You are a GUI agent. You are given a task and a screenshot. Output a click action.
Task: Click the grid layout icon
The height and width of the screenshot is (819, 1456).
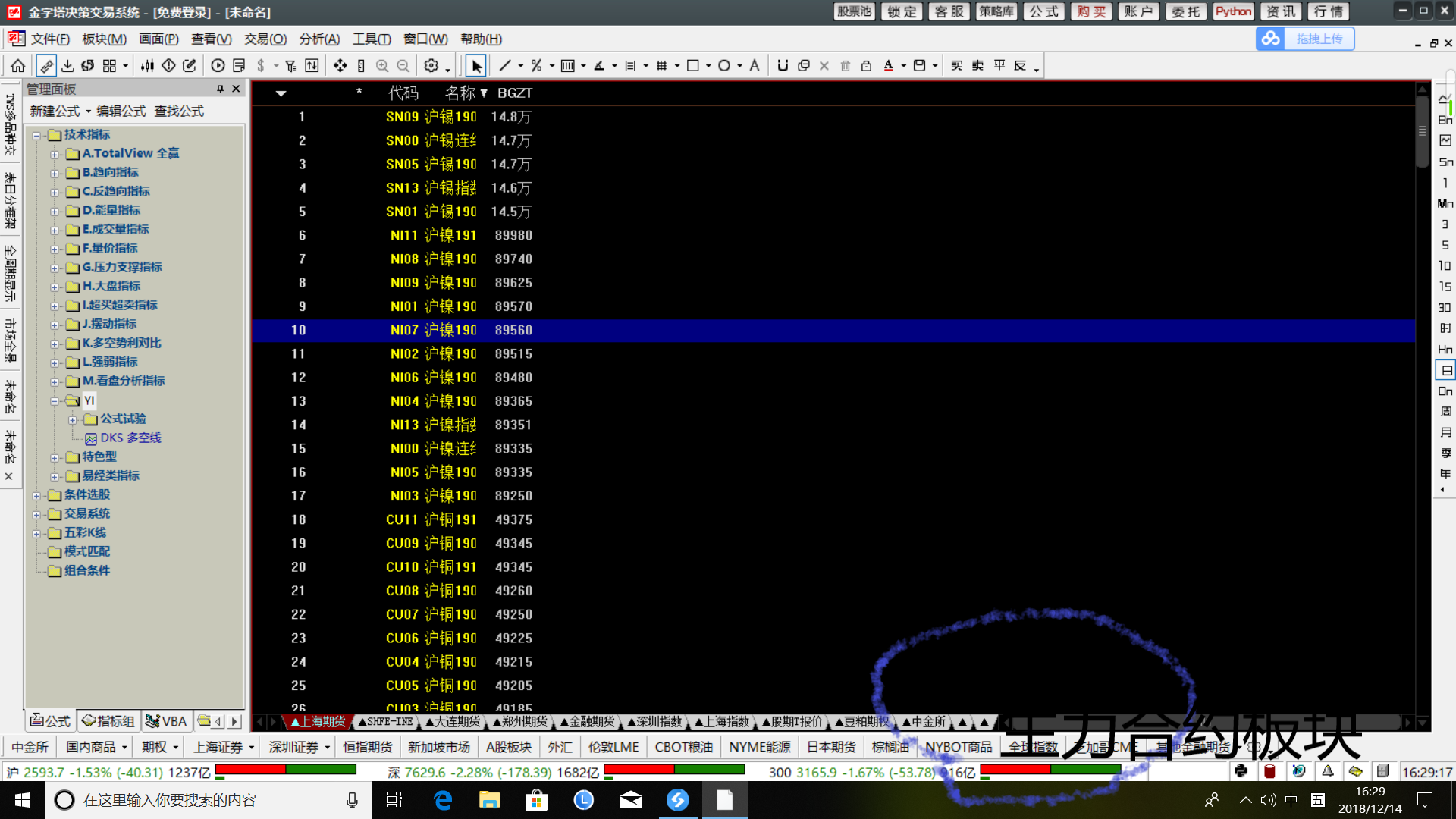point(109,66)
